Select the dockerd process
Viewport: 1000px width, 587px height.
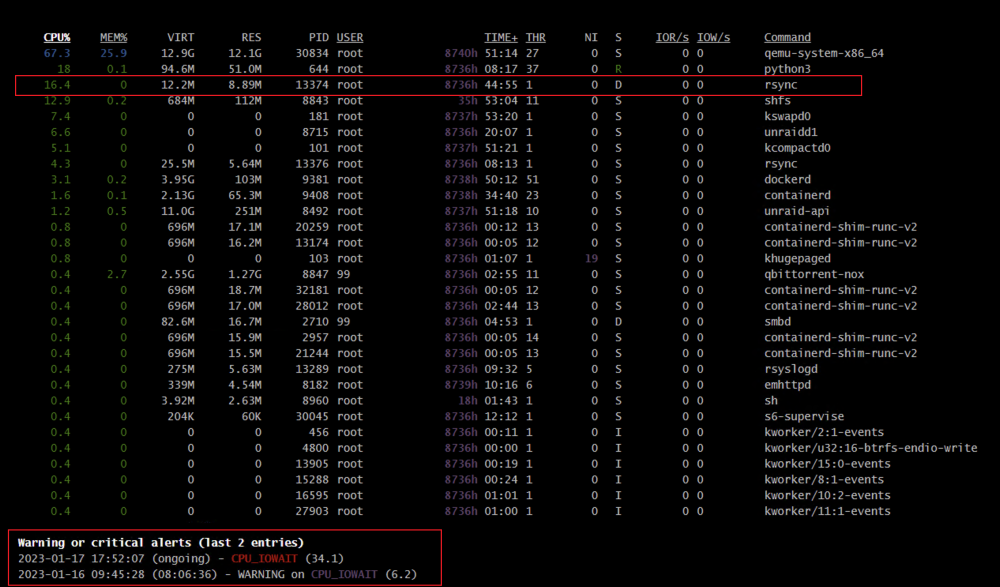788,179
